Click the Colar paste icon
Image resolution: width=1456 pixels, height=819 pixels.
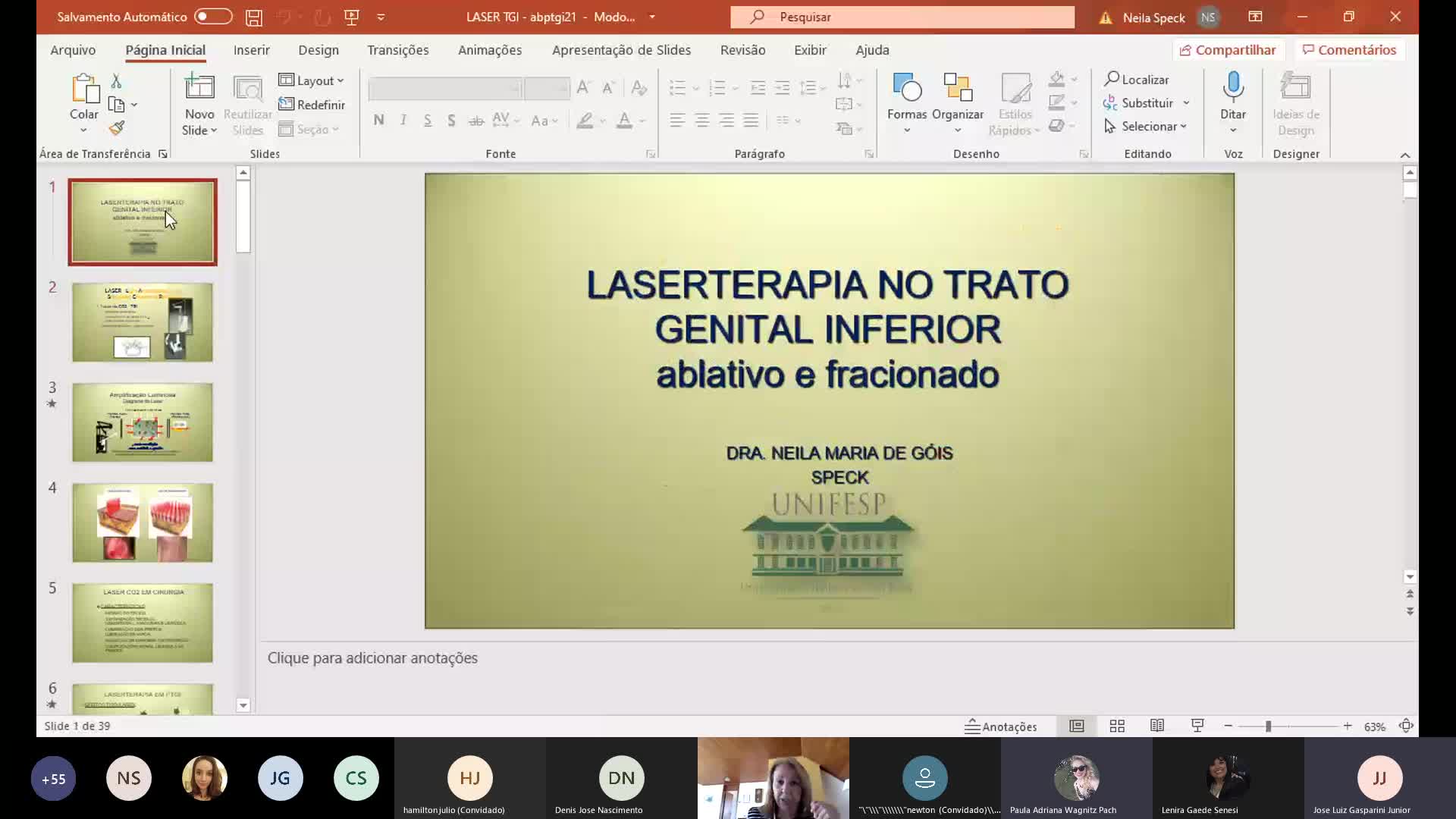[84, 89]
